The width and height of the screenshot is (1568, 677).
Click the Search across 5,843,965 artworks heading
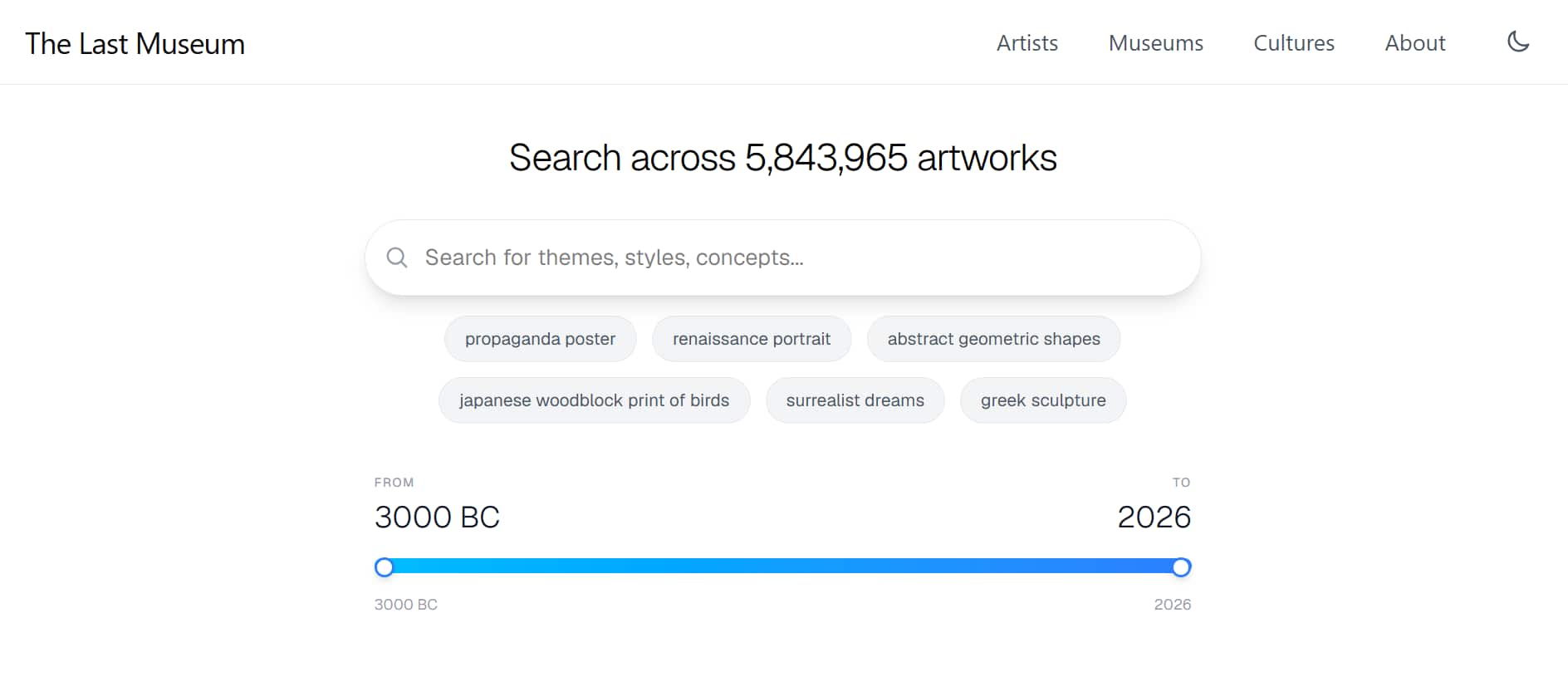click(x=783, y=158)
